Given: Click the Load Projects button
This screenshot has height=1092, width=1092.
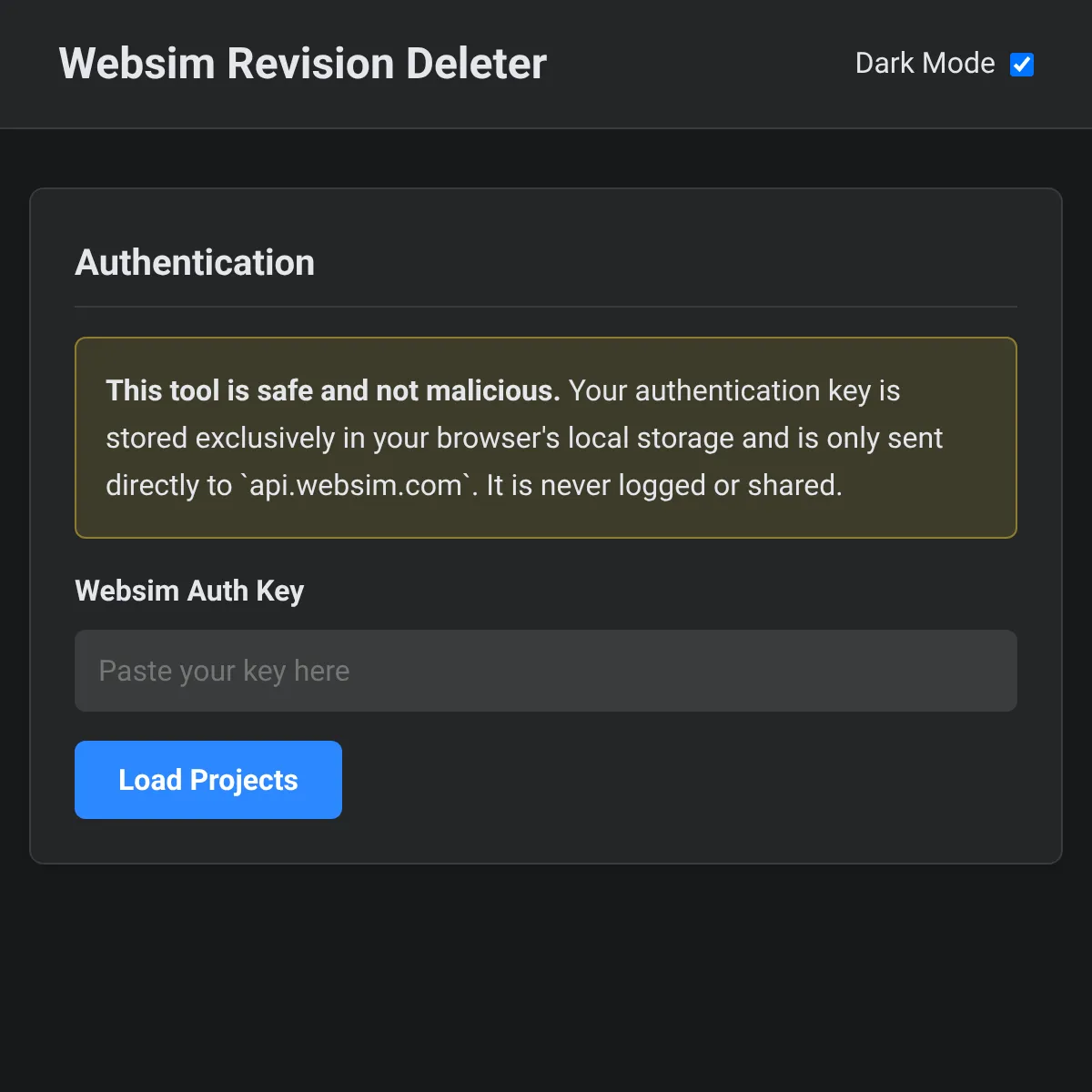Looking at the screenshot, I should pyautogui.click(x=208, y=780).
